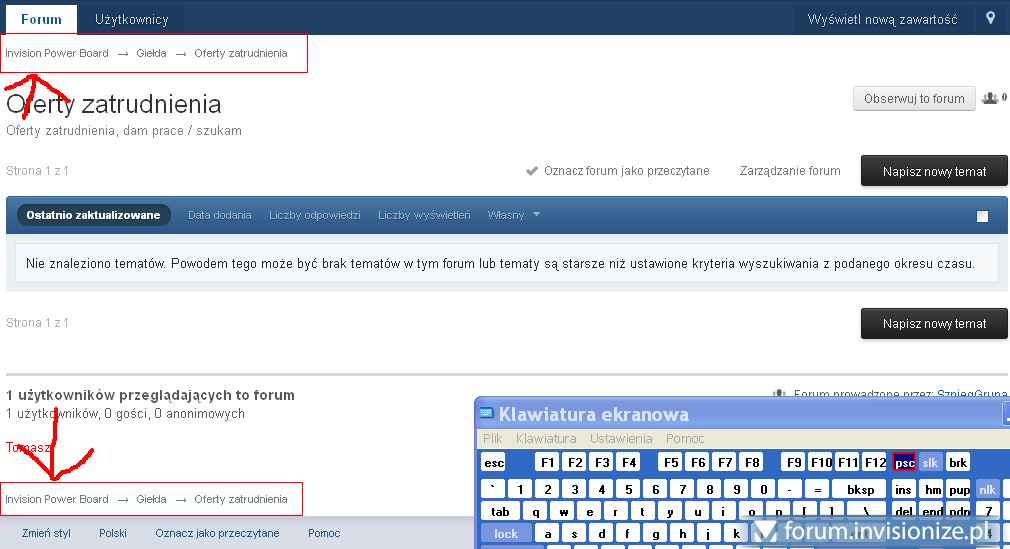Click the esc key on on-screen keyboard
The height and width of the screenshot is (549, 1010).
pos(494,463)
